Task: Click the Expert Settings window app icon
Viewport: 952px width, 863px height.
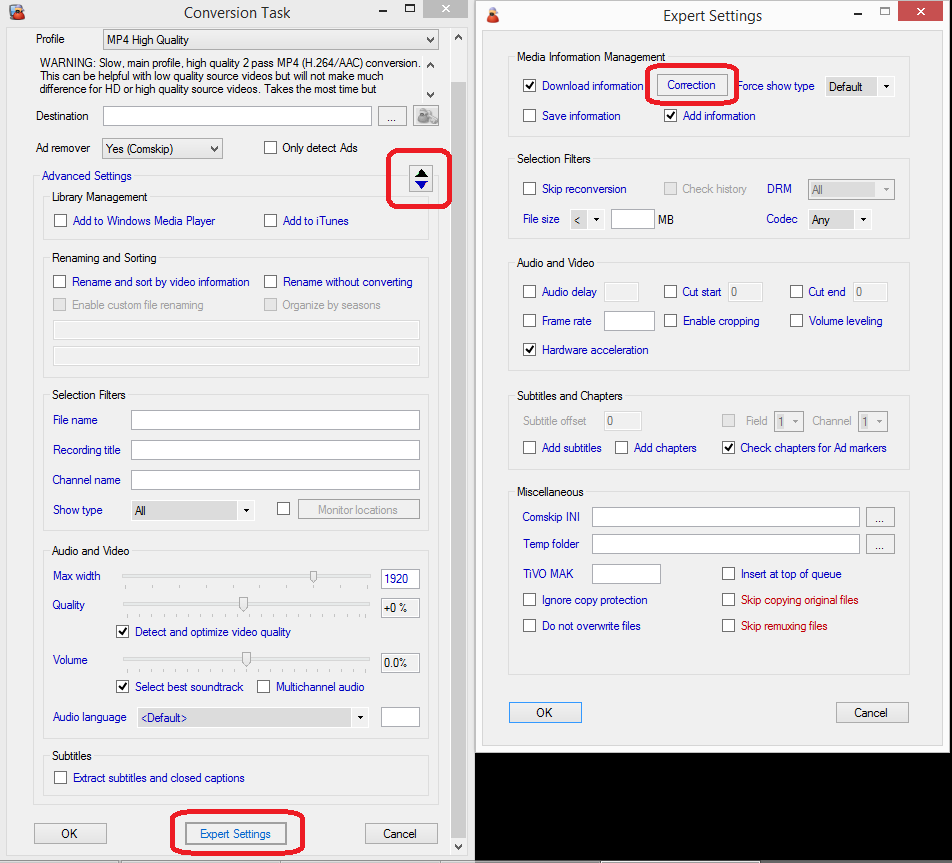Action: [493, 15]
